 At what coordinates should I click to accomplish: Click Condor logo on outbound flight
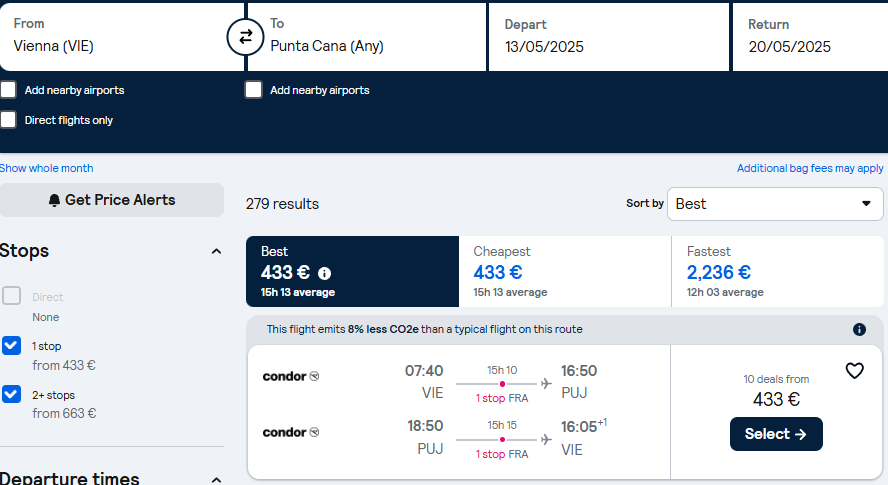coord(291,376)
